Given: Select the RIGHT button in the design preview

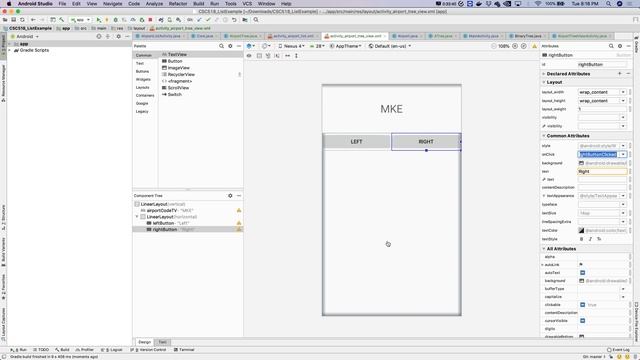Looking at the screenshot, I should pos(426,142).
